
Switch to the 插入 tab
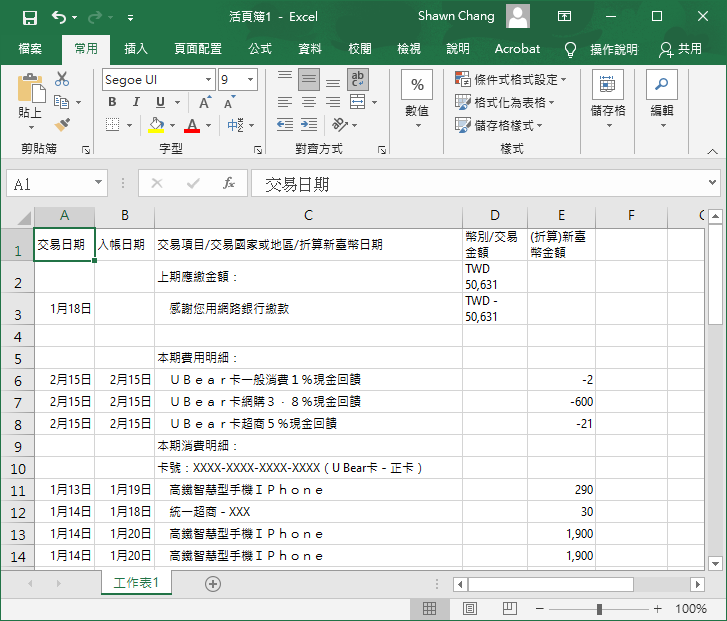(x=136, y=49)
